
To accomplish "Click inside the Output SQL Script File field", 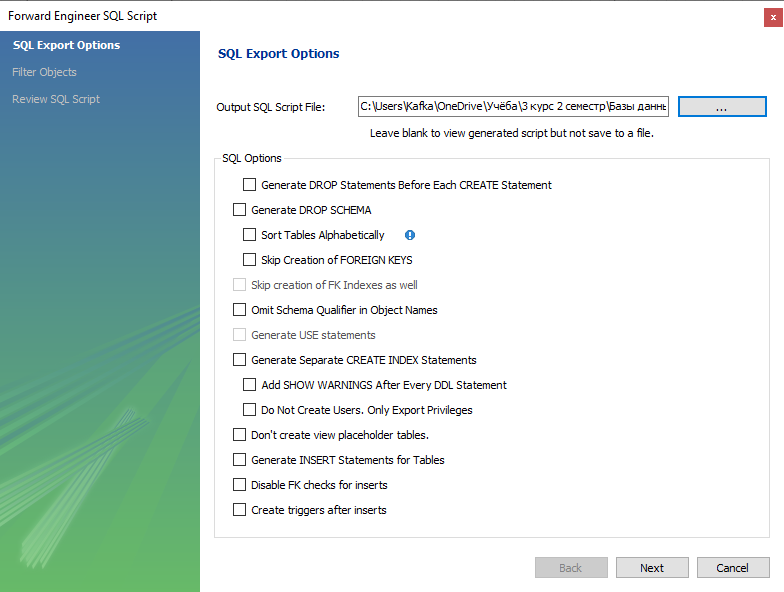I will click(514, 106).
